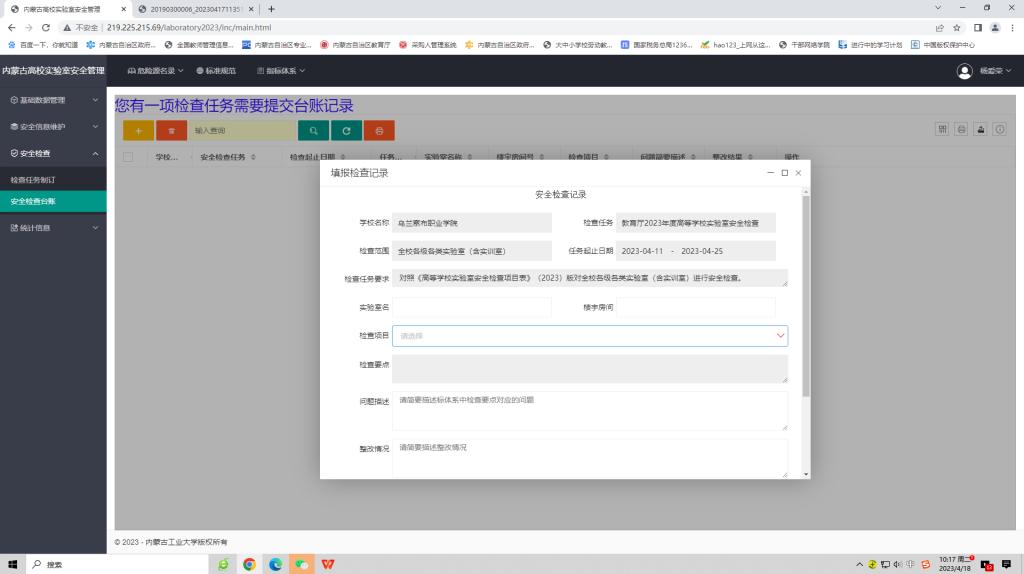The height and width of the screenshot is (574, 1024).
Task: Open WPS Office from the taskbar
Action: [328, 564]
